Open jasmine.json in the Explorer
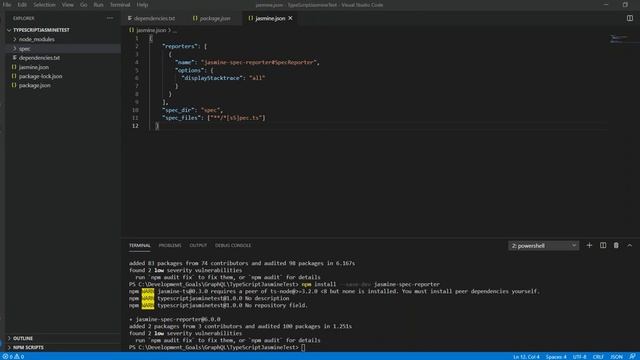 [x=33, y=67]
